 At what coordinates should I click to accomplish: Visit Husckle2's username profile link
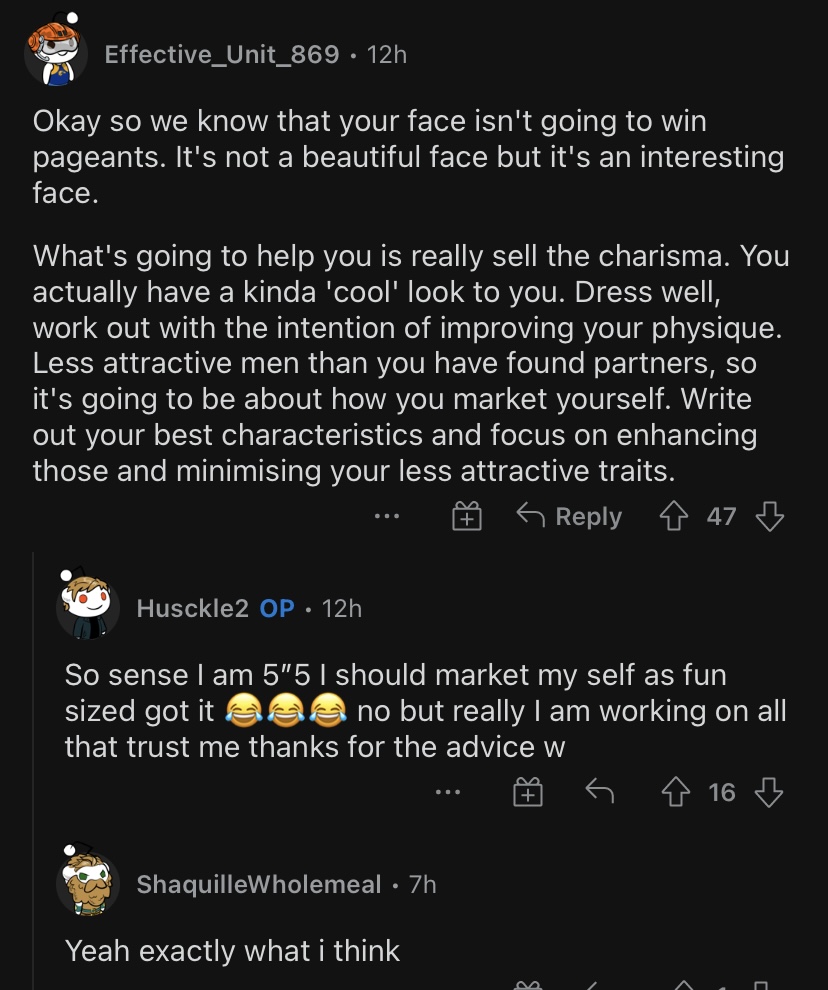(x=193, y=608)
